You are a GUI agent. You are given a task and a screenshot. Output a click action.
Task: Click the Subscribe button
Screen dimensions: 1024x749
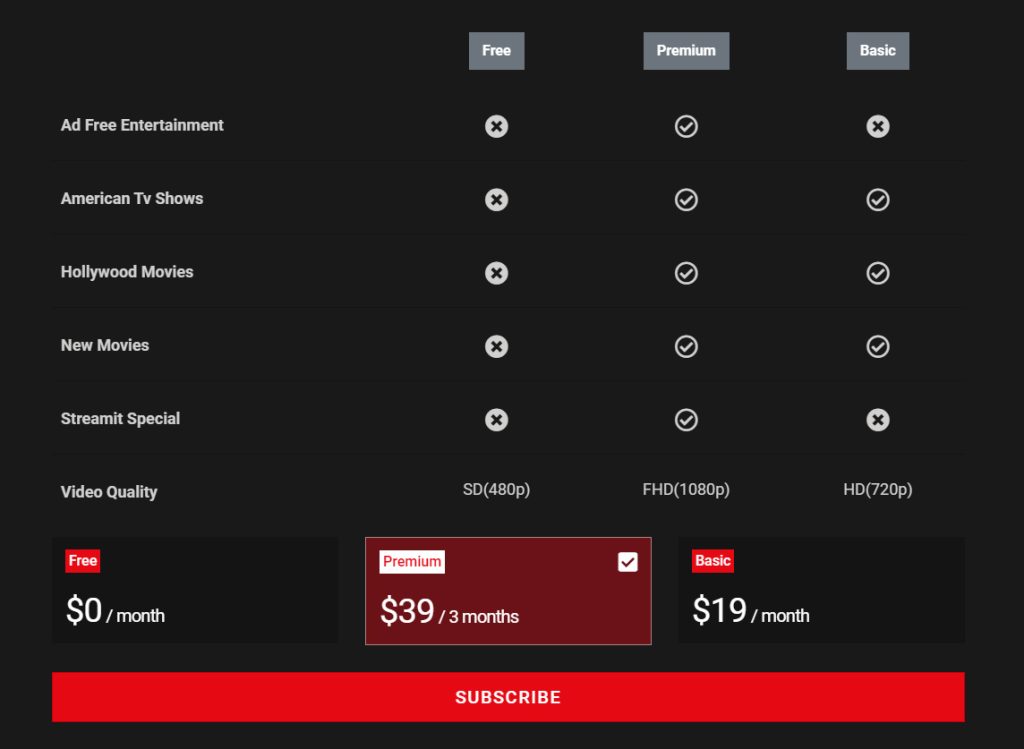click(x=508, y=697)
